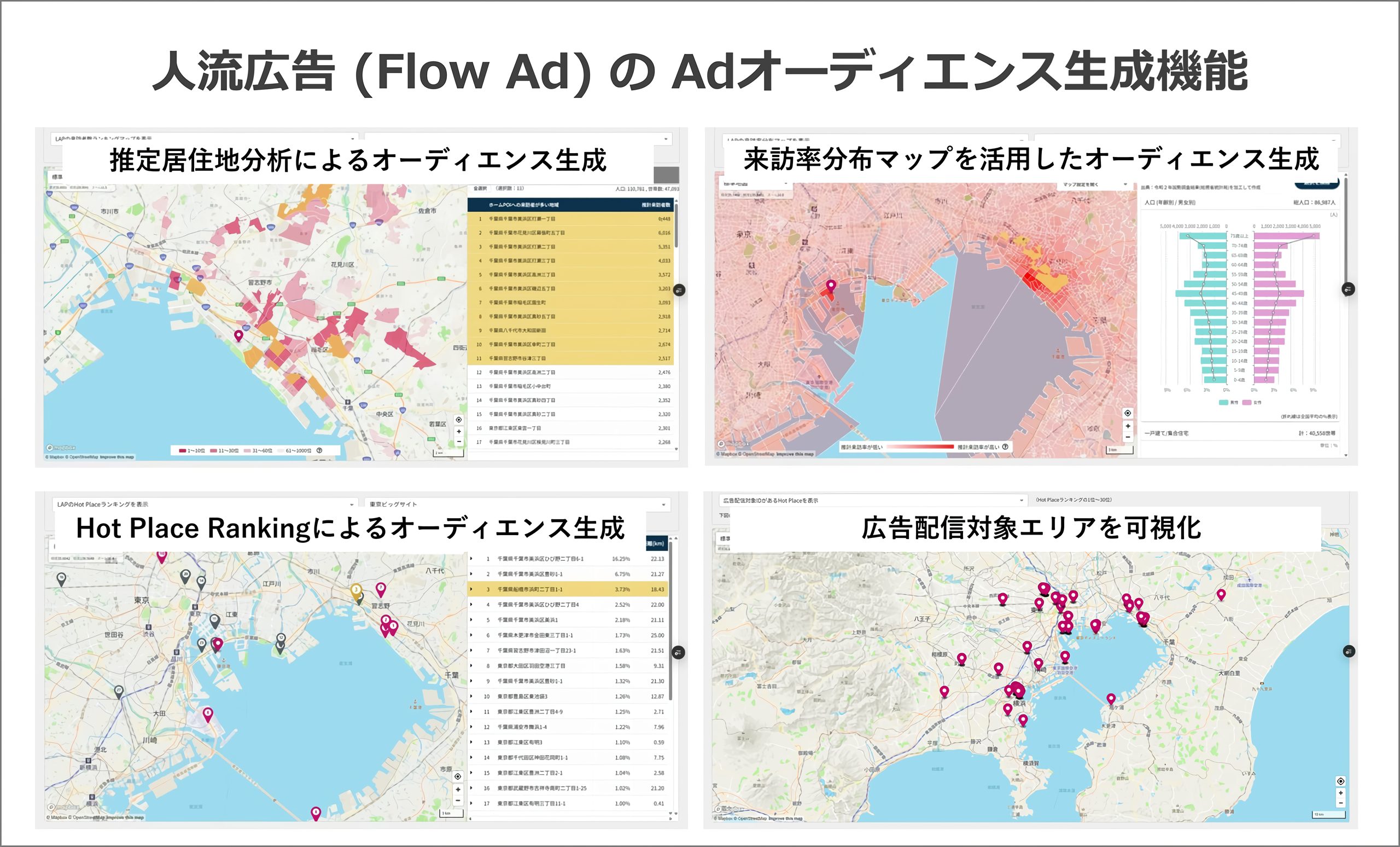
Task: Zoom out on the ad delivery area map
Action: click(1340, 803)
